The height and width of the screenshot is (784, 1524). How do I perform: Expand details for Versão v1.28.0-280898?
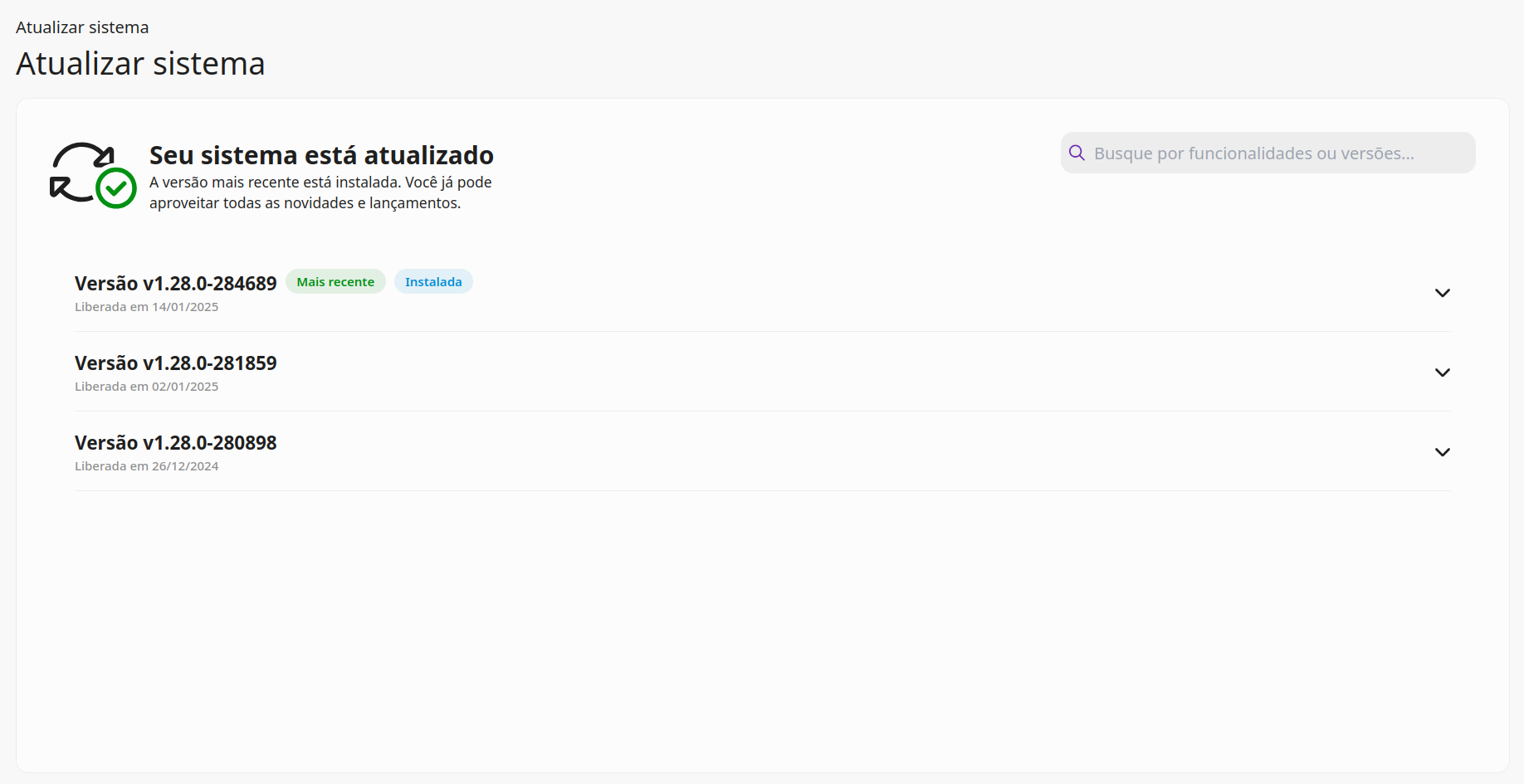point(1443,452)
